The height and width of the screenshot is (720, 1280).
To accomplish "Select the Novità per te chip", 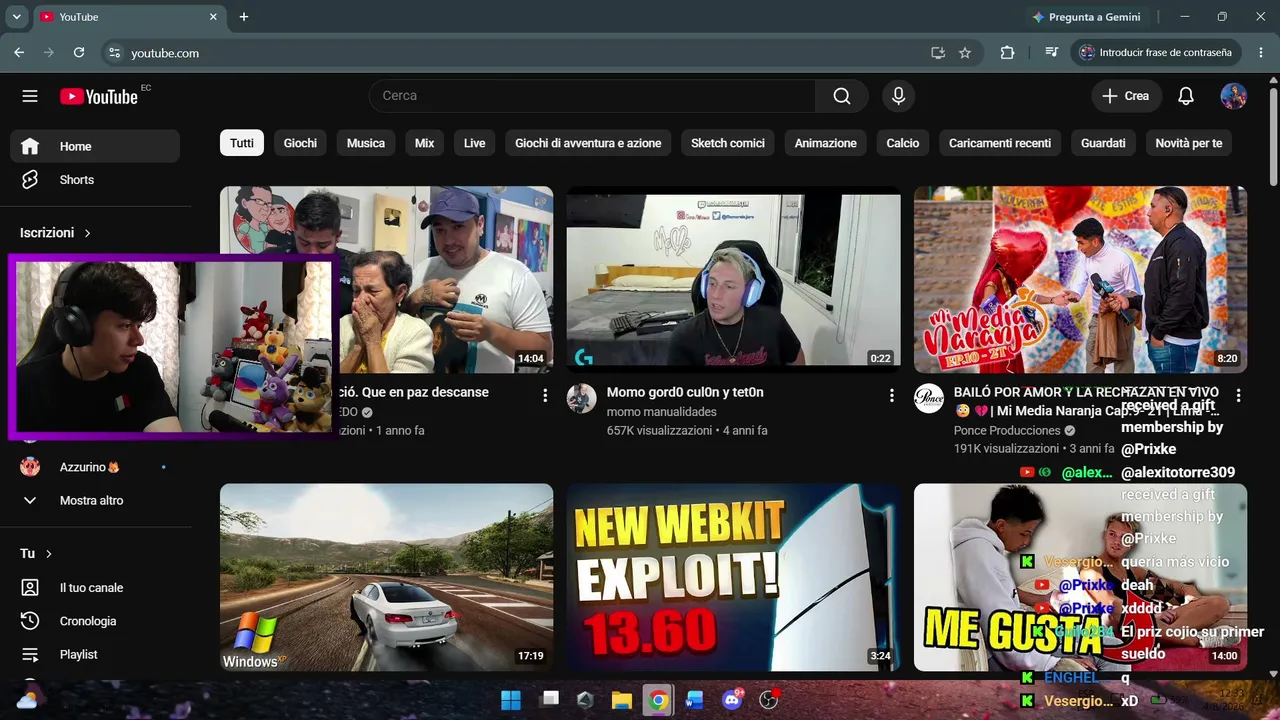I will click(x=1189, y=143).
